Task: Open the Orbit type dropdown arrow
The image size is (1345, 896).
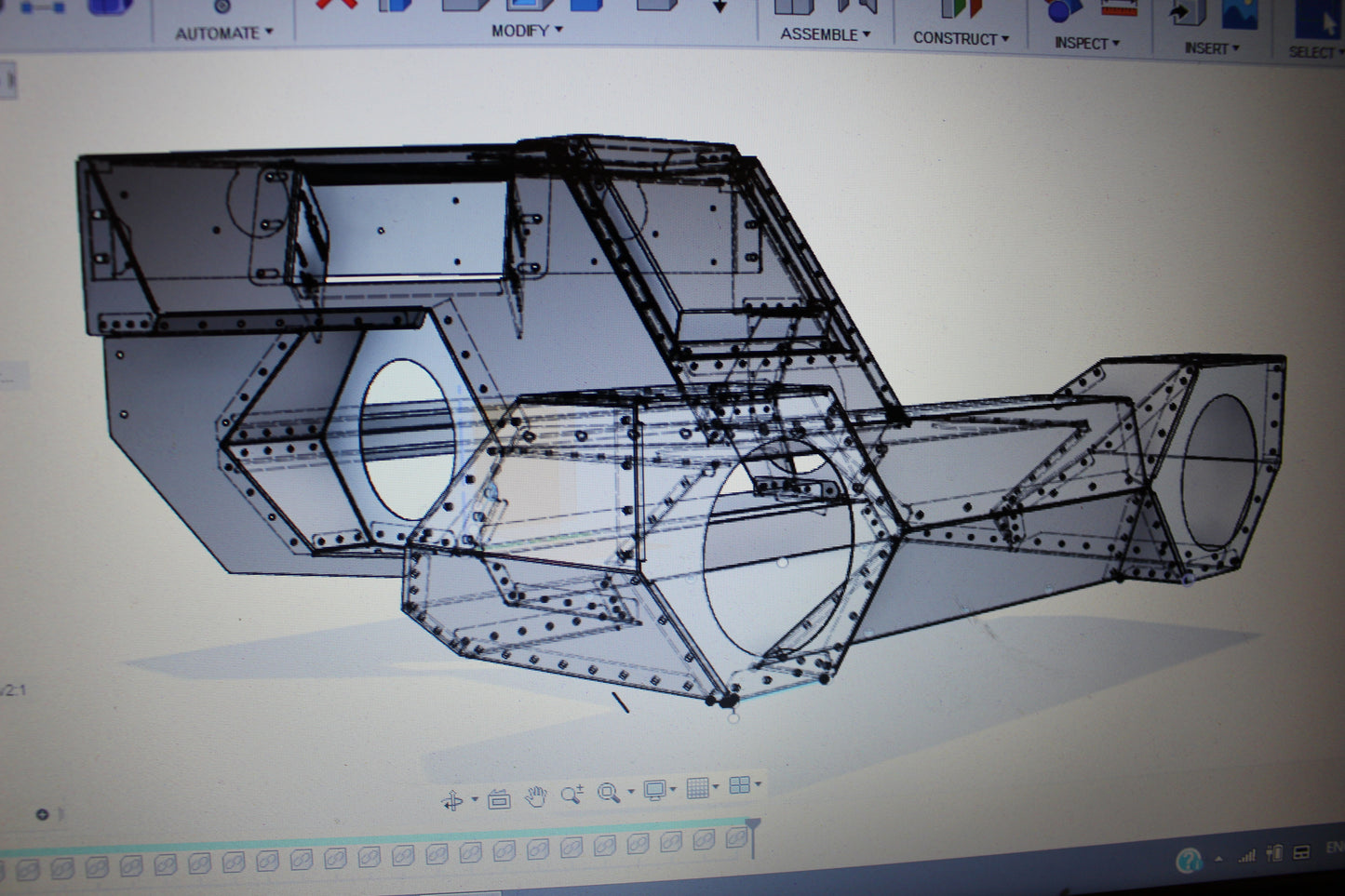Action: point(475,799)
